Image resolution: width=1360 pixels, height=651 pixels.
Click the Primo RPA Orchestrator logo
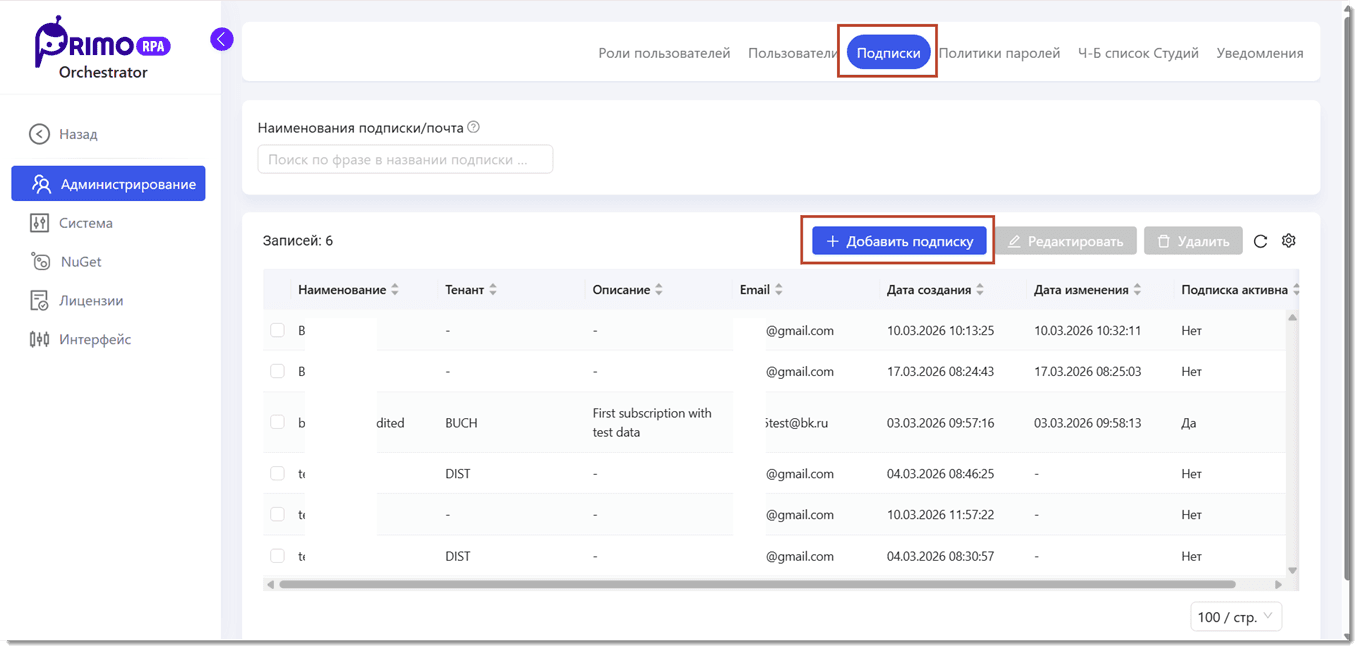[102, 48]
